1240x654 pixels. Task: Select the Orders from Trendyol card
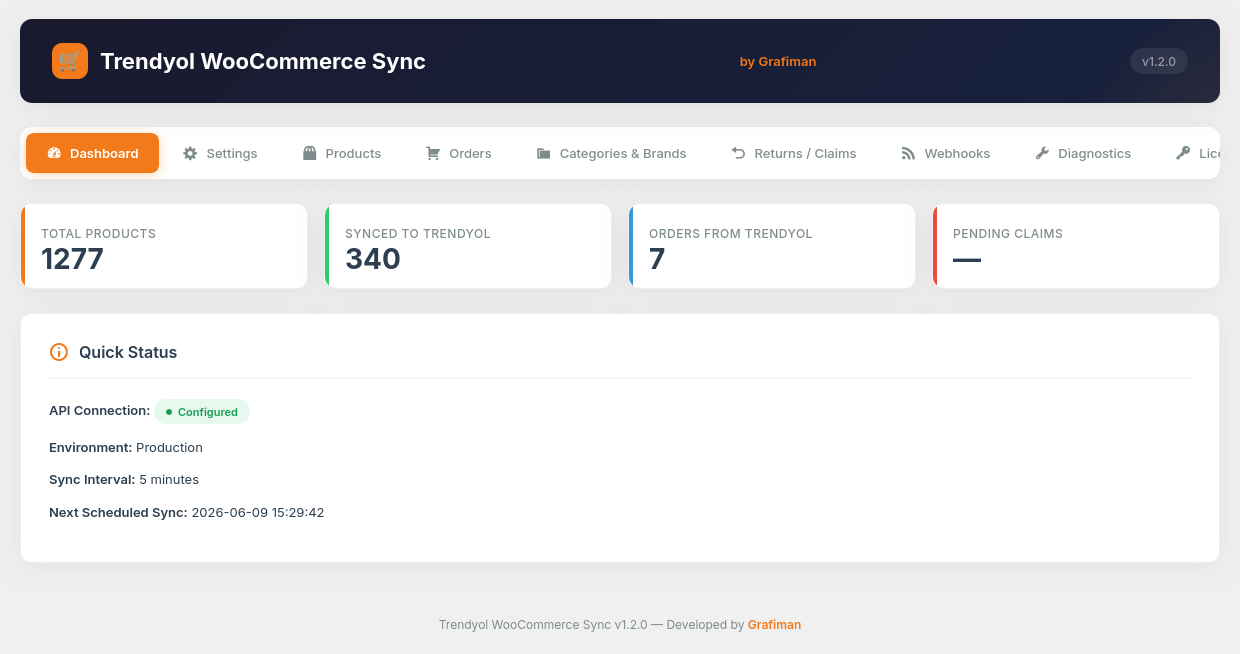[x=772, y=246]
